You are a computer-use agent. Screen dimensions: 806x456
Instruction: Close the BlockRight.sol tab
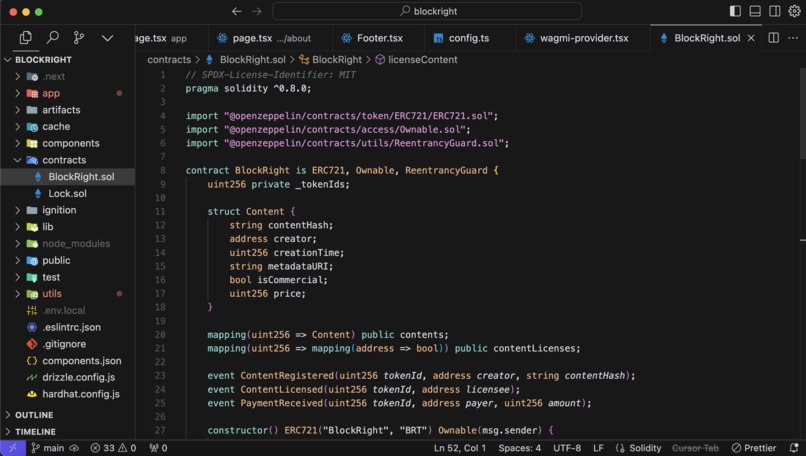[x=751, y=38]
